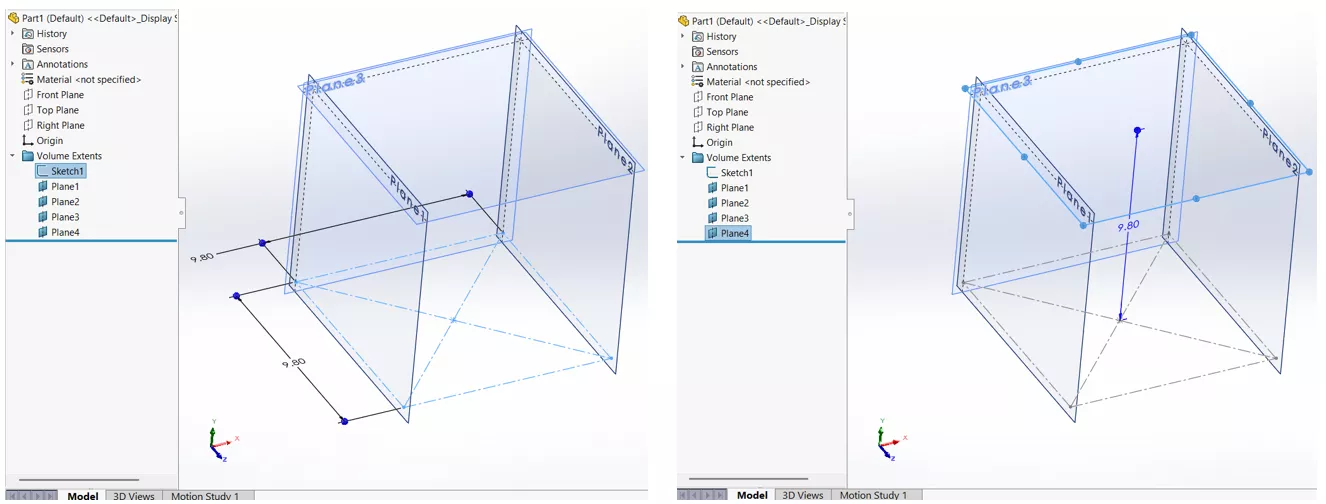Viewport: 1326px width, 504px height.
Task: Select 'Top Plane' text in left screenshot
Action: tap(58, 110)
